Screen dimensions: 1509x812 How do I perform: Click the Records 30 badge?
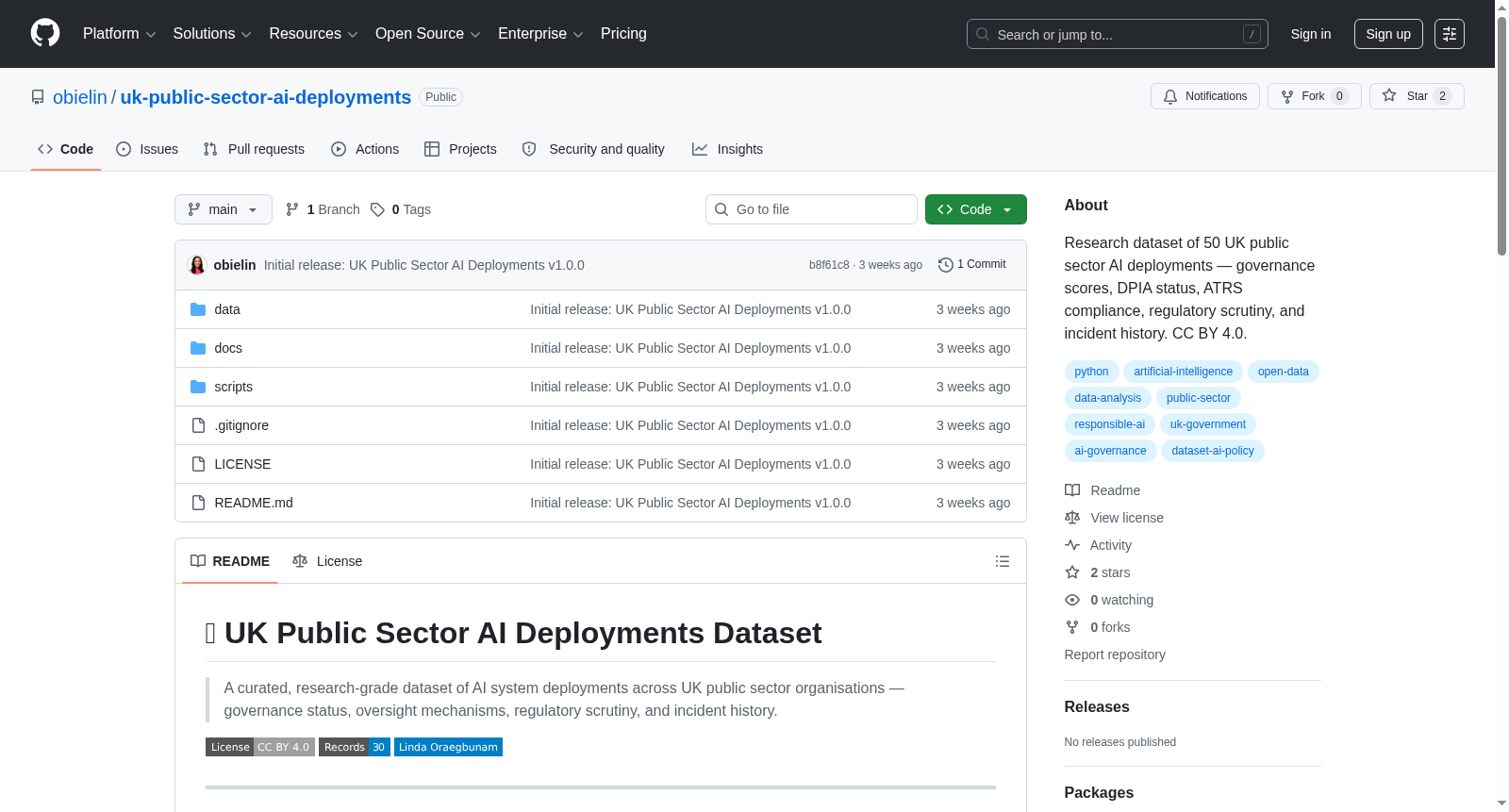[x=355, y=747]
